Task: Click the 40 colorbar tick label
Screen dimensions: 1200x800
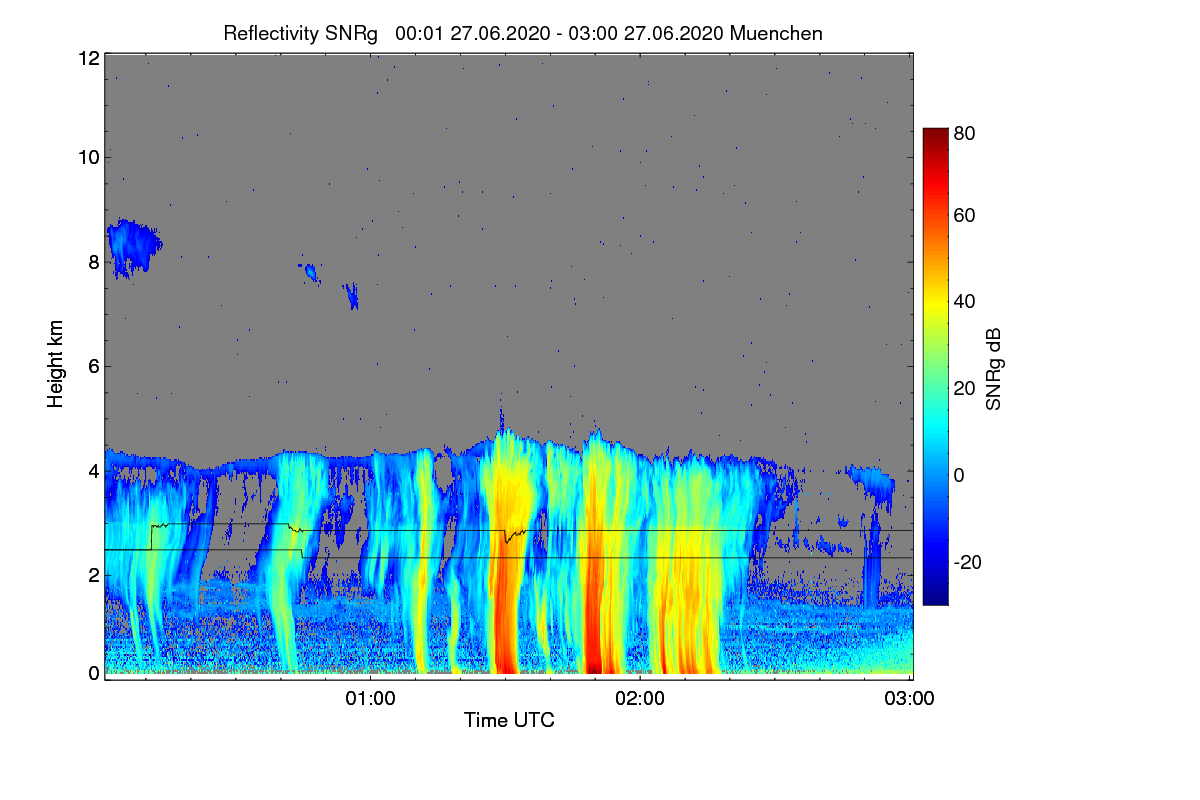Action: pyautogui.click(x=965, y=302)
